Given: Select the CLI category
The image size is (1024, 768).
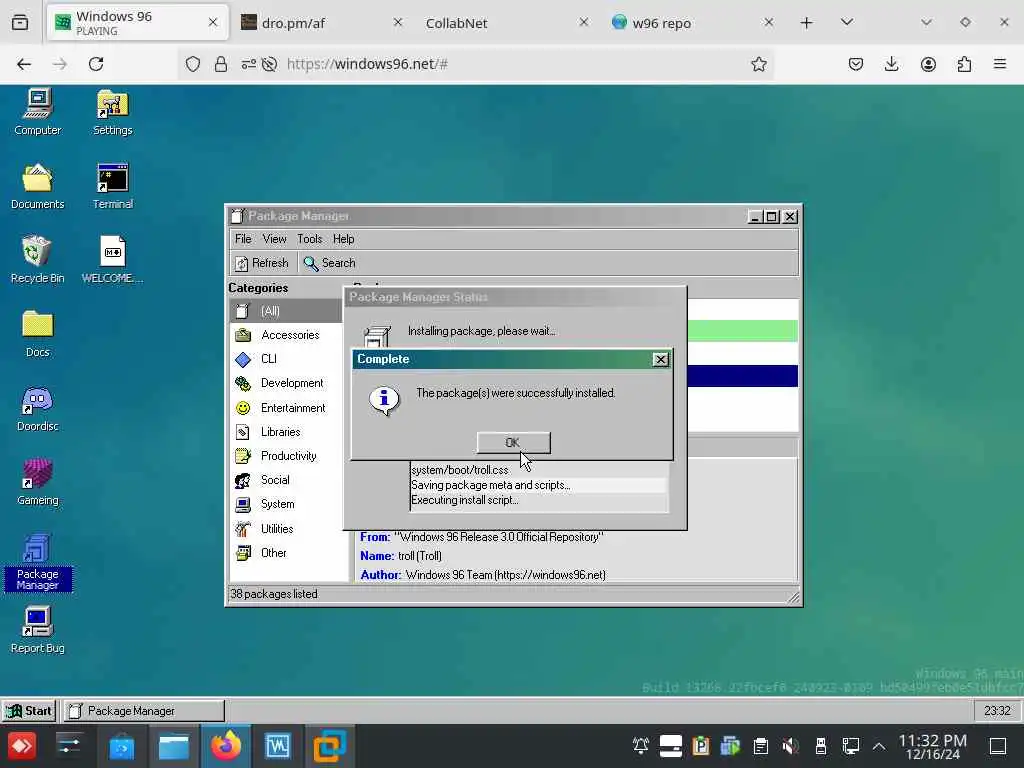Looking at the screenshot, I should point(285,359).
